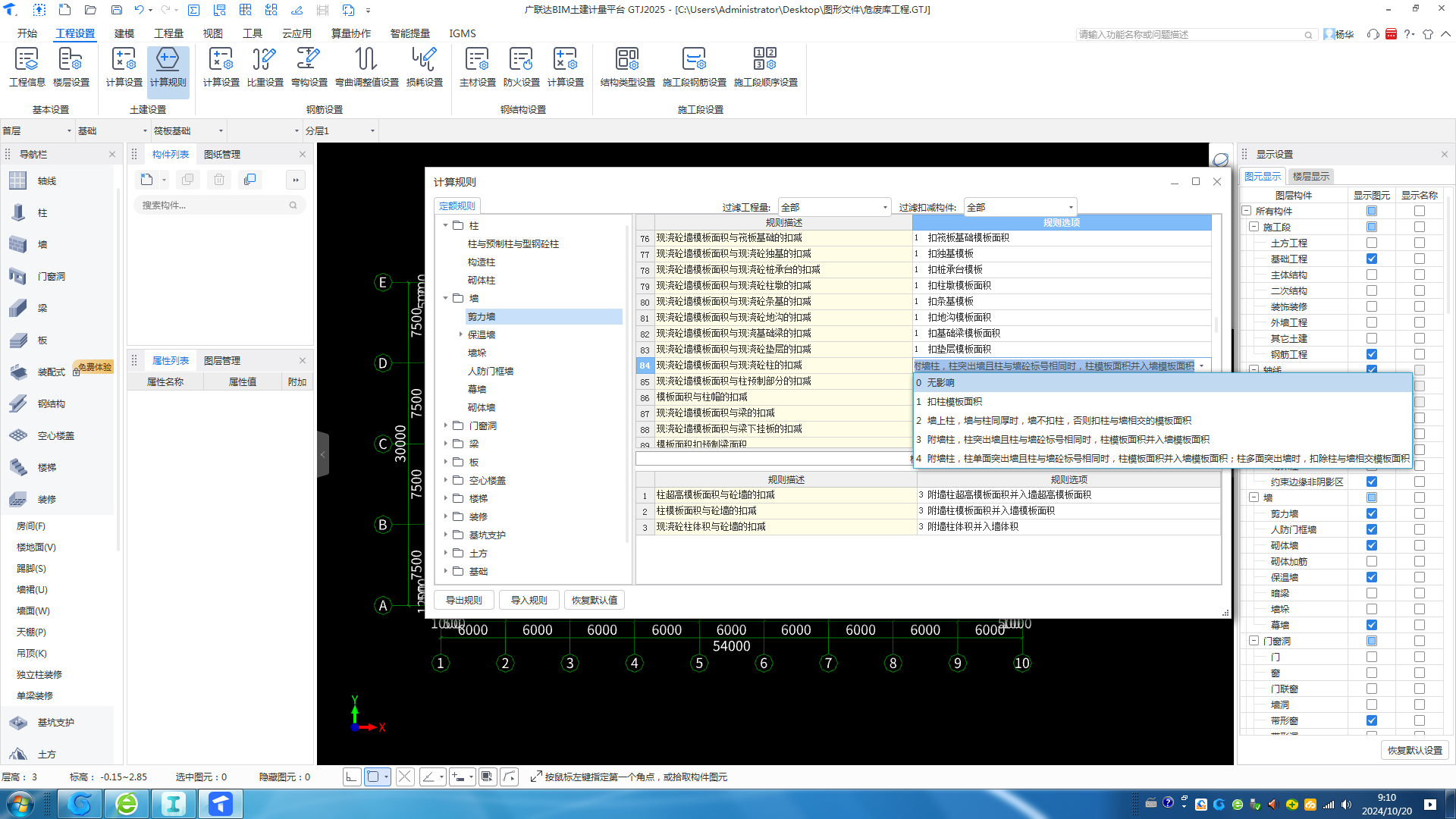Expand 保温墙 node in rules tree
1456x819 pixels.
pyautogui.click(x=460, y=334)
